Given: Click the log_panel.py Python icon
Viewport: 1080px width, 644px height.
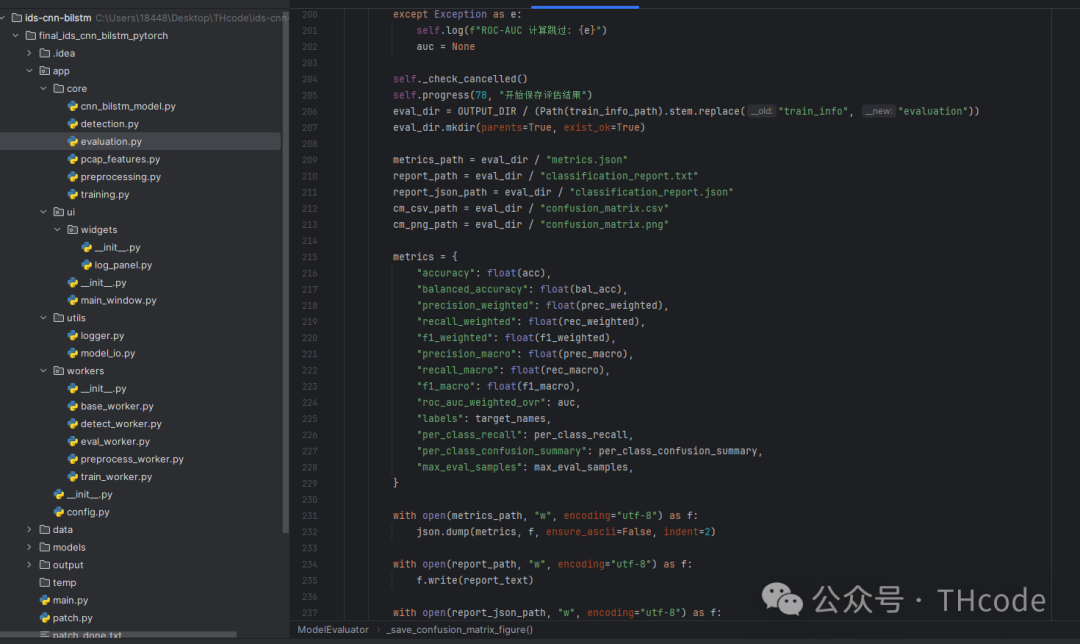Looking at the screenshot, I should pyautogui.click(x=86, y=265).
